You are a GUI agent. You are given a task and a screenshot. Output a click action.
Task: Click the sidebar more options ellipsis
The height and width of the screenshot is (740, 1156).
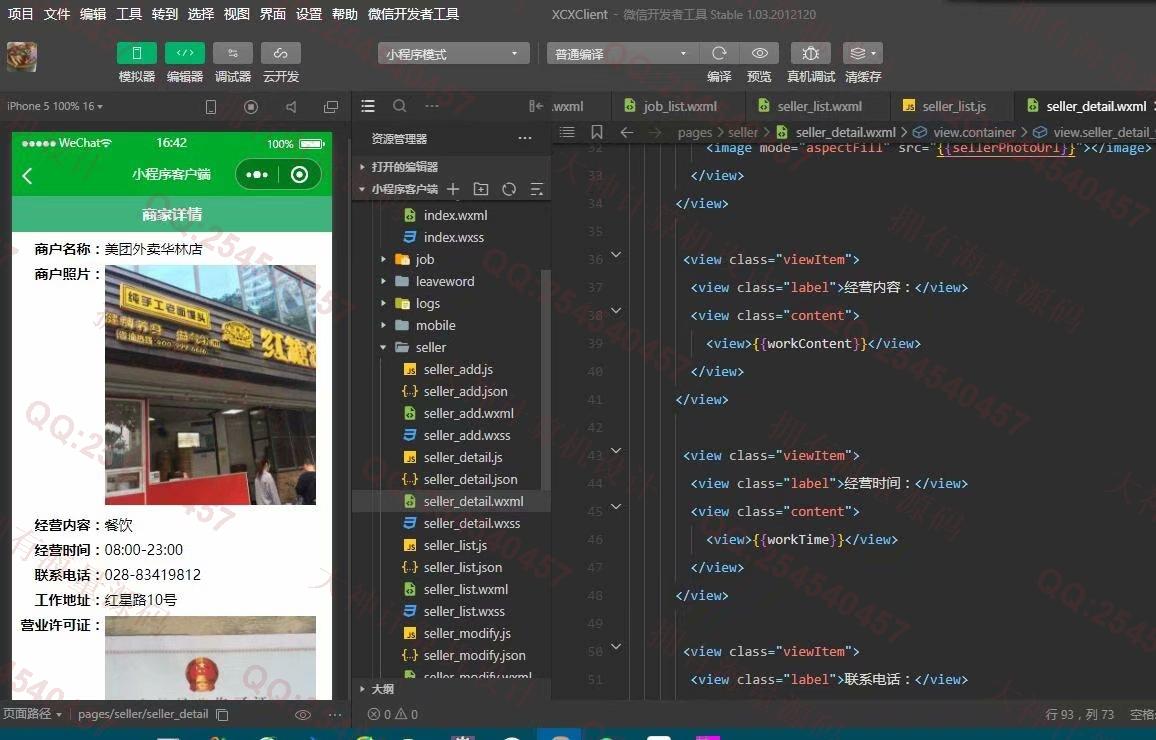pos(432,106)
